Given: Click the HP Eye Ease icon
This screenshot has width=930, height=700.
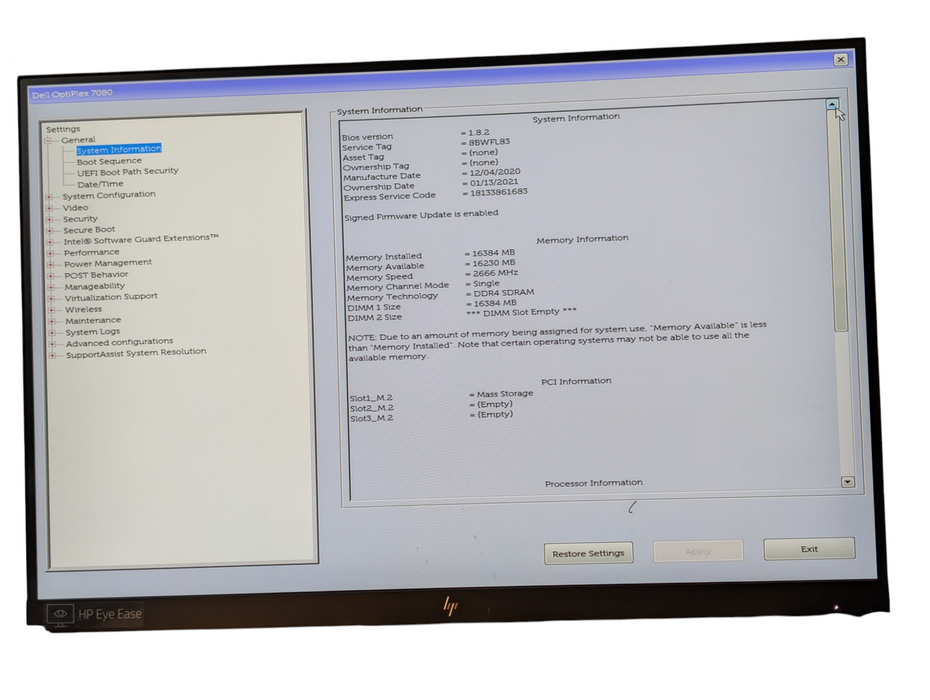Looking at the screenshot, I should [x=60, y=615].
